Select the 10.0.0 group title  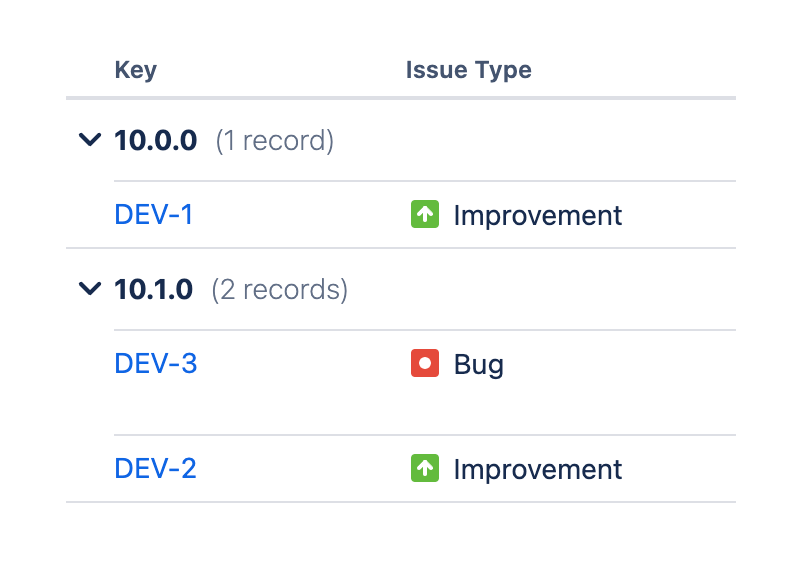[x=156, y=140]
